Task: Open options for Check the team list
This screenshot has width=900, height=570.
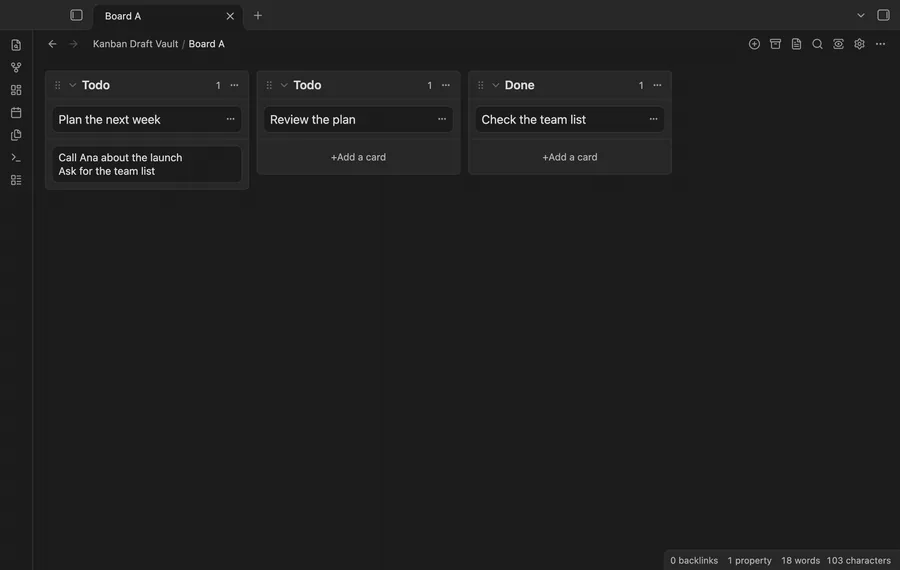Action: coord(653,119)
